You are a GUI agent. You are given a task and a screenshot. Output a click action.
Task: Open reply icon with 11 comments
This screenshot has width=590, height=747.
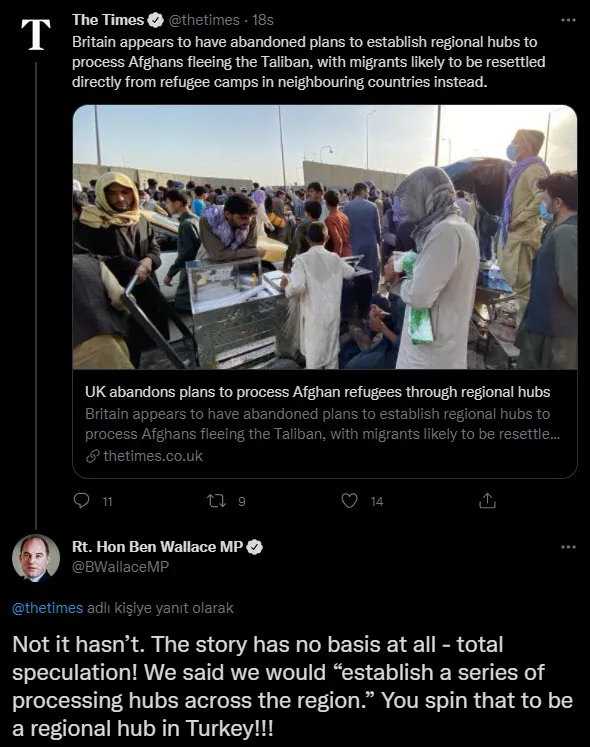(82, 501)
